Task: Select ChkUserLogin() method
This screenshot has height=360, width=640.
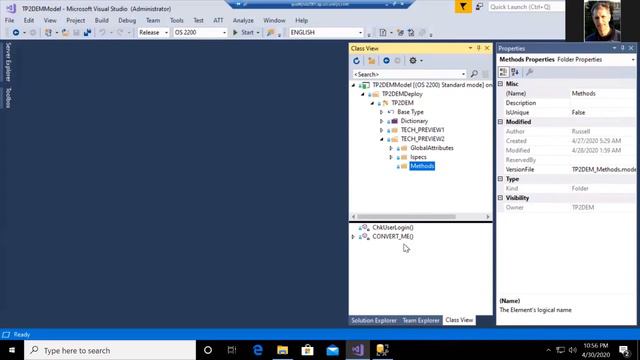Action: pyautogui.click(x=393, y=227)
